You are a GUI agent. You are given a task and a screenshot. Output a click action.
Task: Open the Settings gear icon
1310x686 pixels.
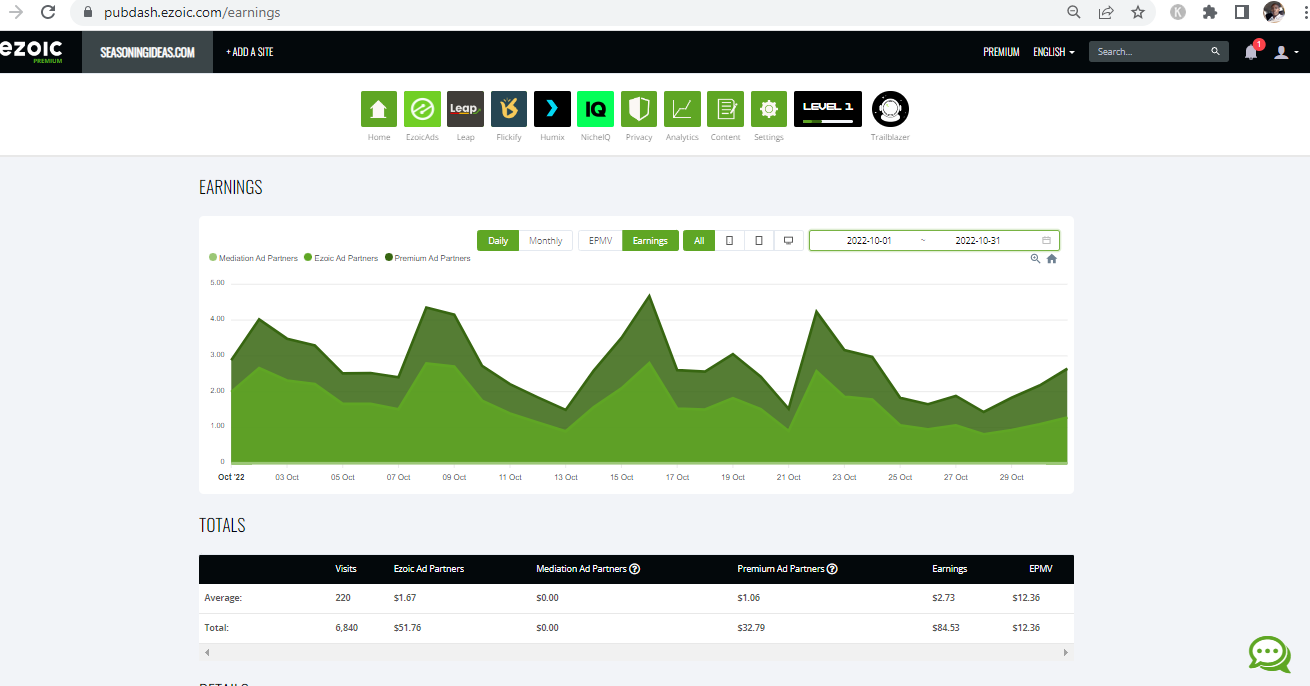point(769,109)
